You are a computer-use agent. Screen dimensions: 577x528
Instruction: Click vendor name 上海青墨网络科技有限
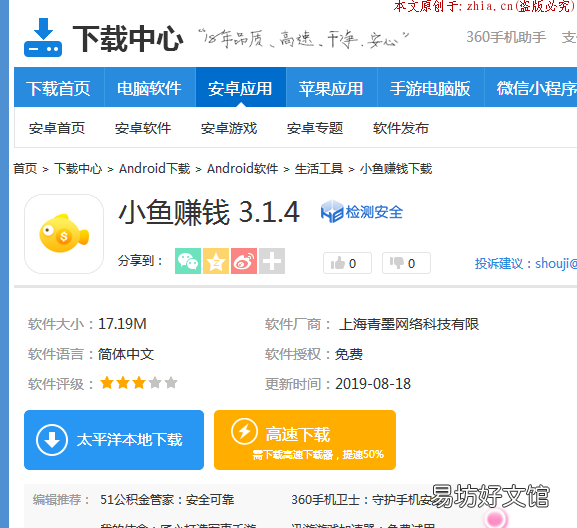coord(409,324)
